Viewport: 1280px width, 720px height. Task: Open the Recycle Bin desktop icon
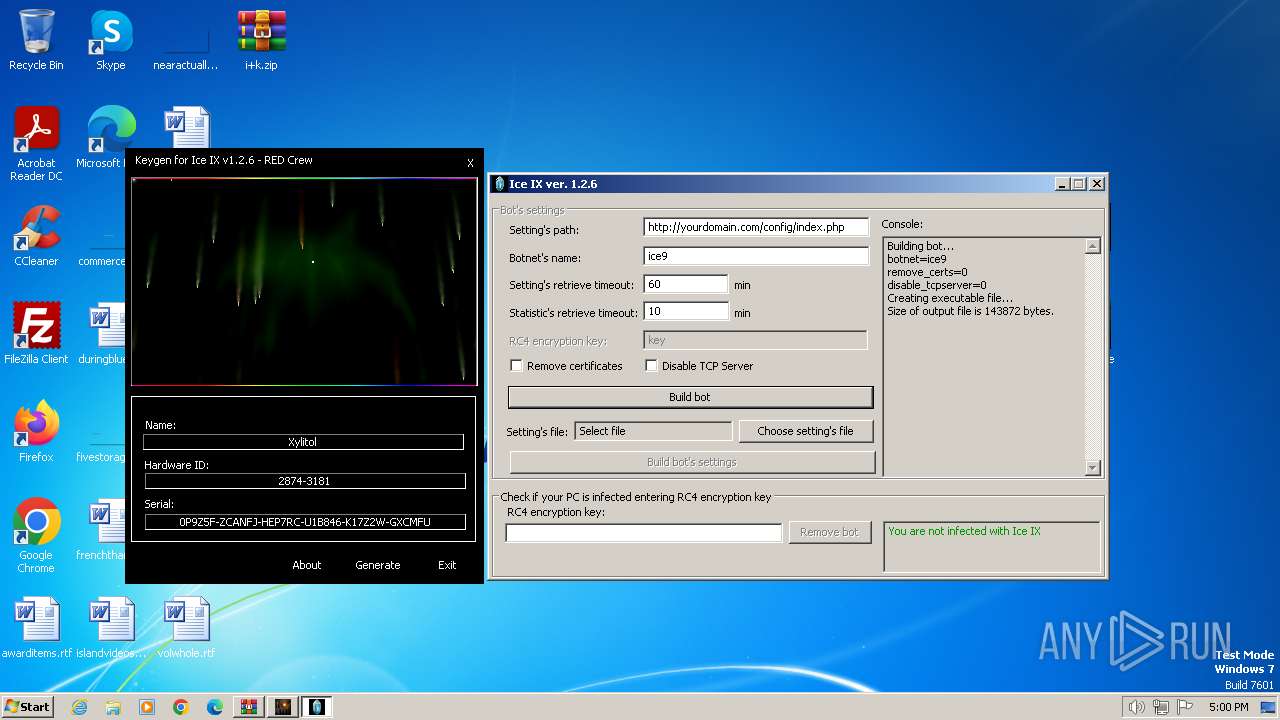(36, 41)
